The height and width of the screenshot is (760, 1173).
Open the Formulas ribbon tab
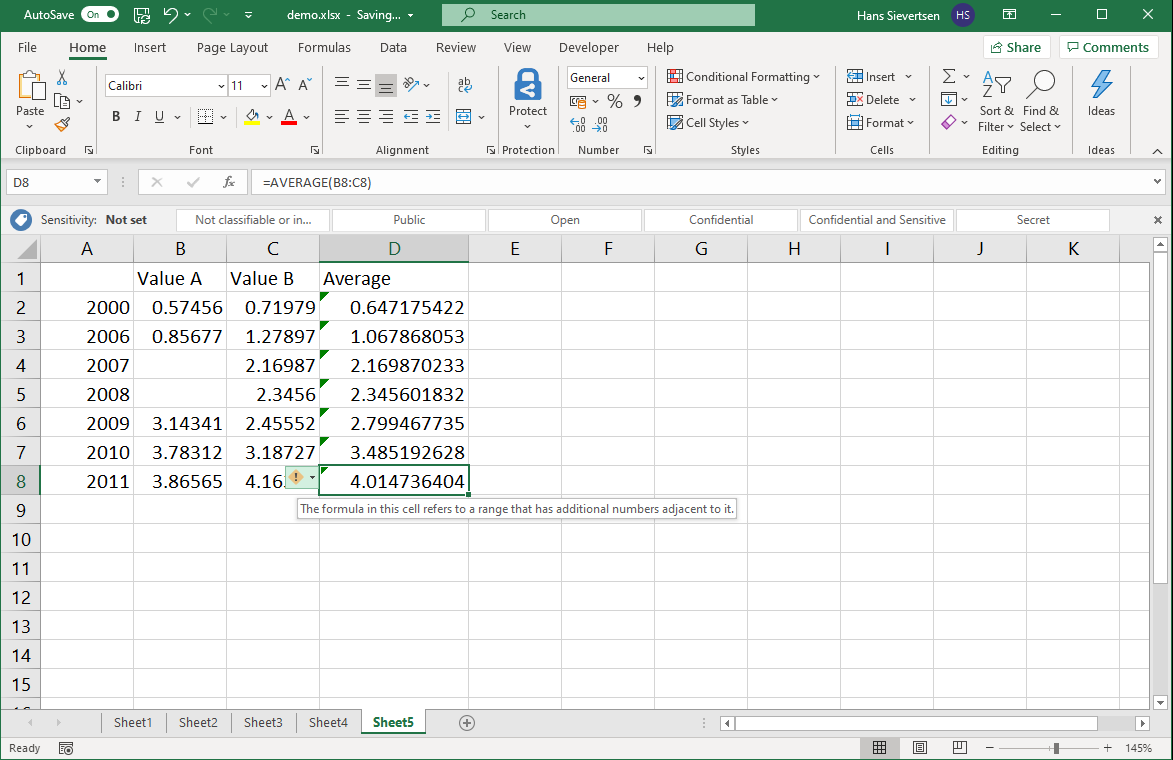324,47
